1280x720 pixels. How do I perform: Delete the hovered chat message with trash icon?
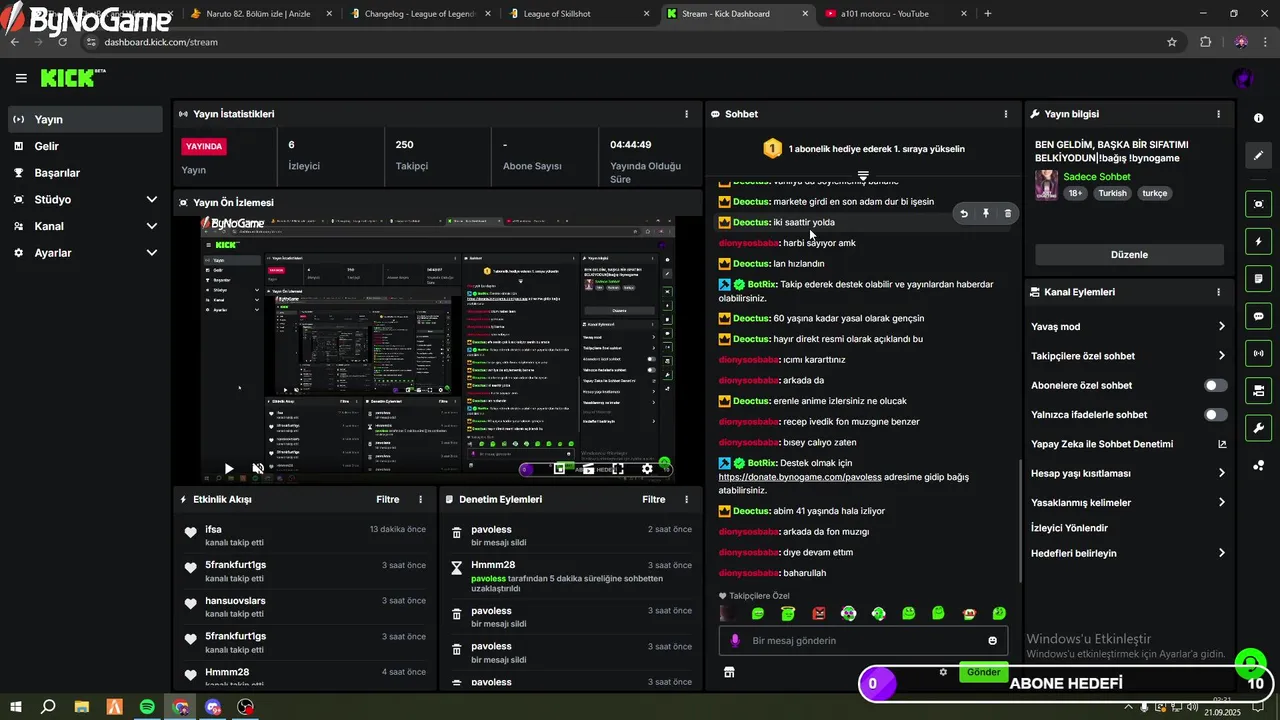1007,213
